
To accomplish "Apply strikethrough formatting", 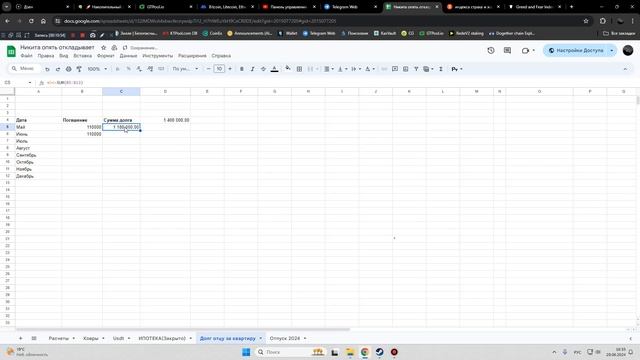I will pos(263,69).
